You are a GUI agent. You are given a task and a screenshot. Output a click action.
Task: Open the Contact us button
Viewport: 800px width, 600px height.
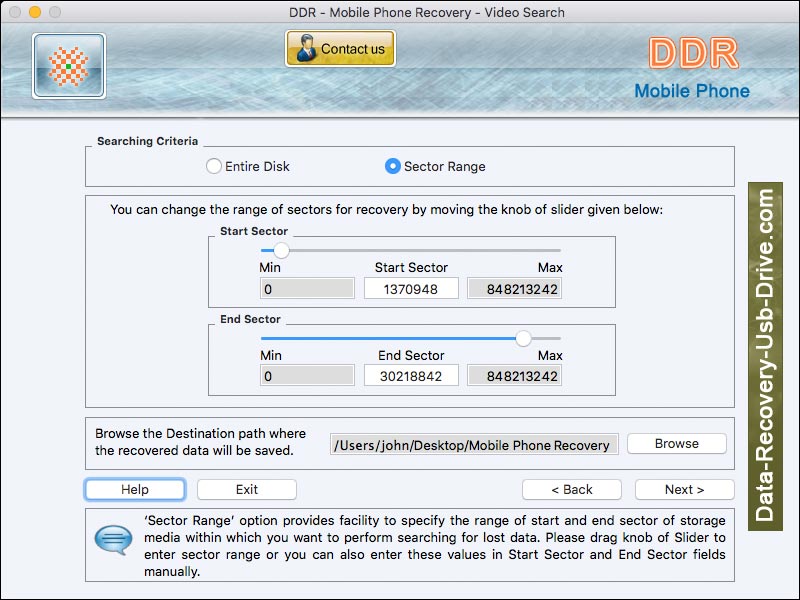(340, 47)
